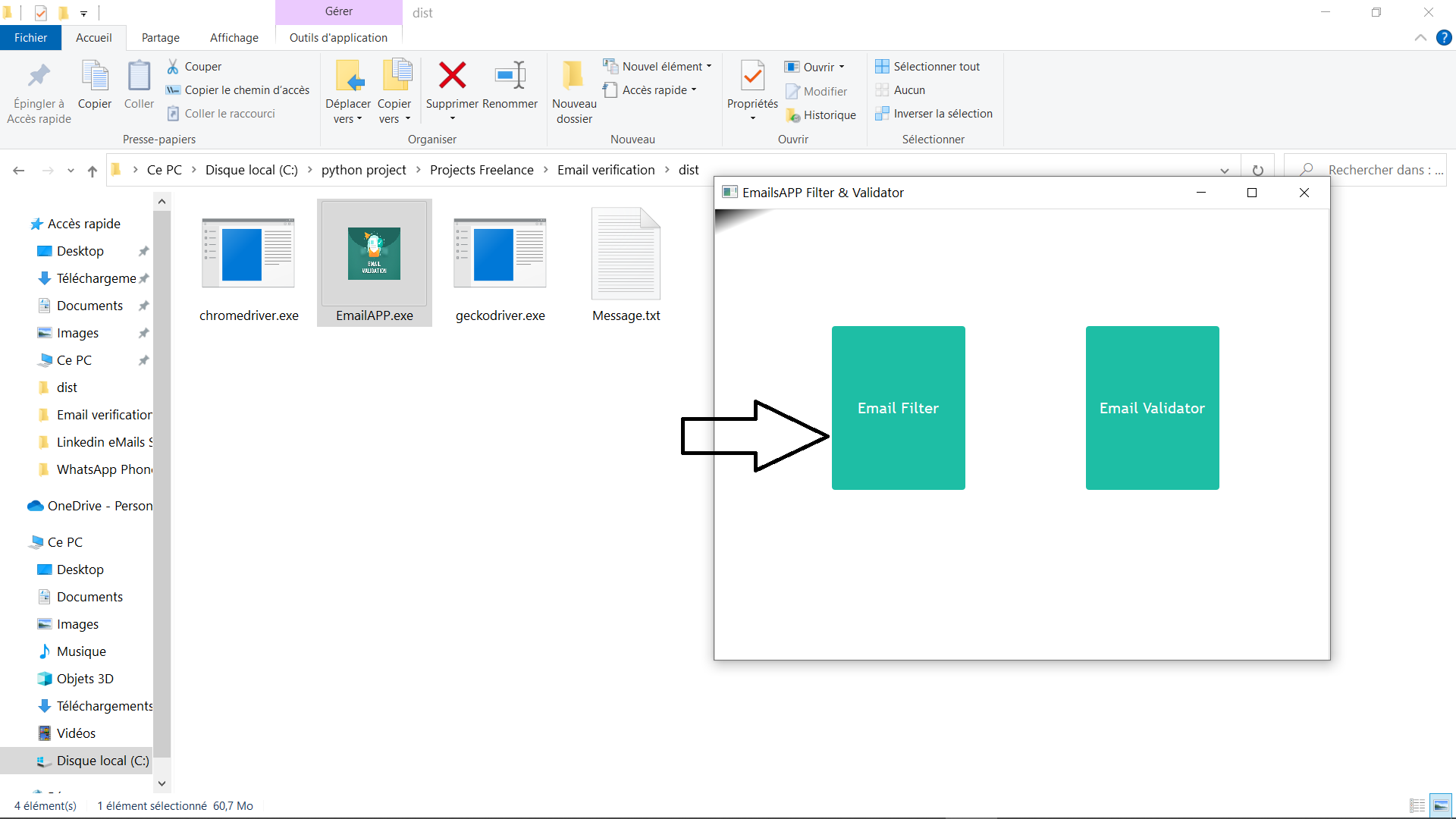Click the Email Validator button
The image size is (1456, 819).
1152,408
